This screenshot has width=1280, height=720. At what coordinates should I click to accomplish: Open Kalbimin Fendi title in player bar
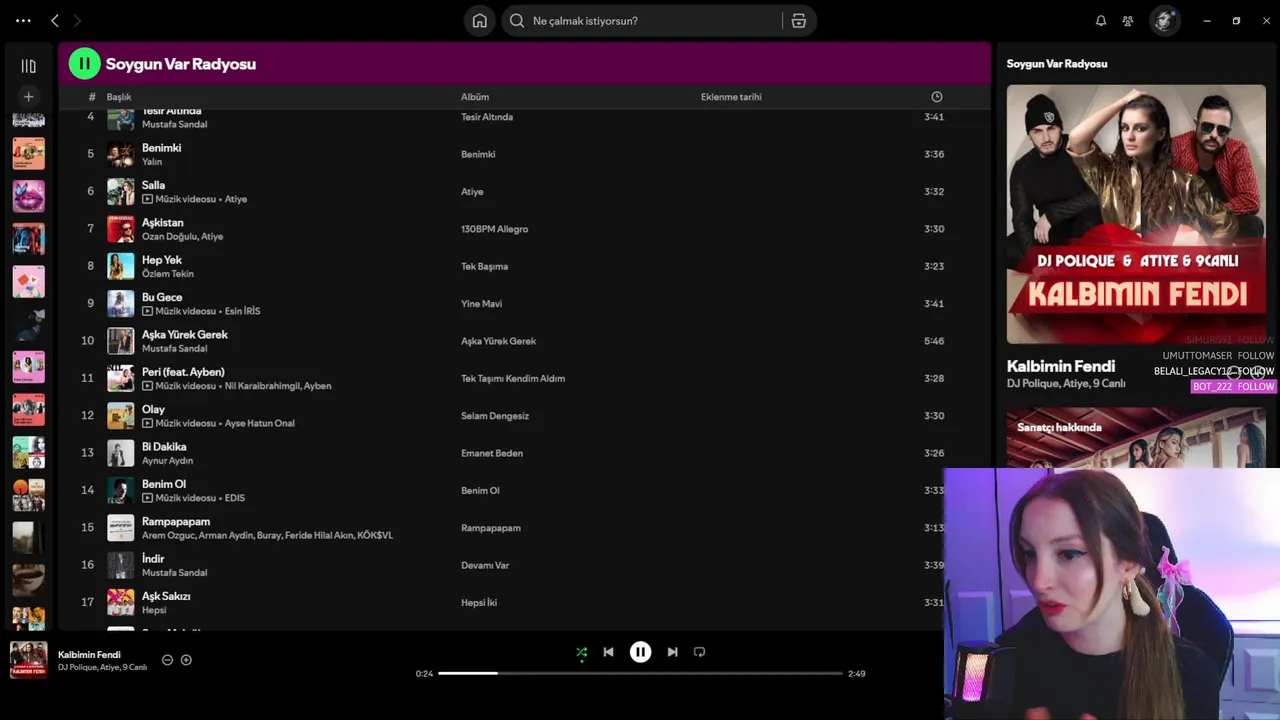point(89,655)
